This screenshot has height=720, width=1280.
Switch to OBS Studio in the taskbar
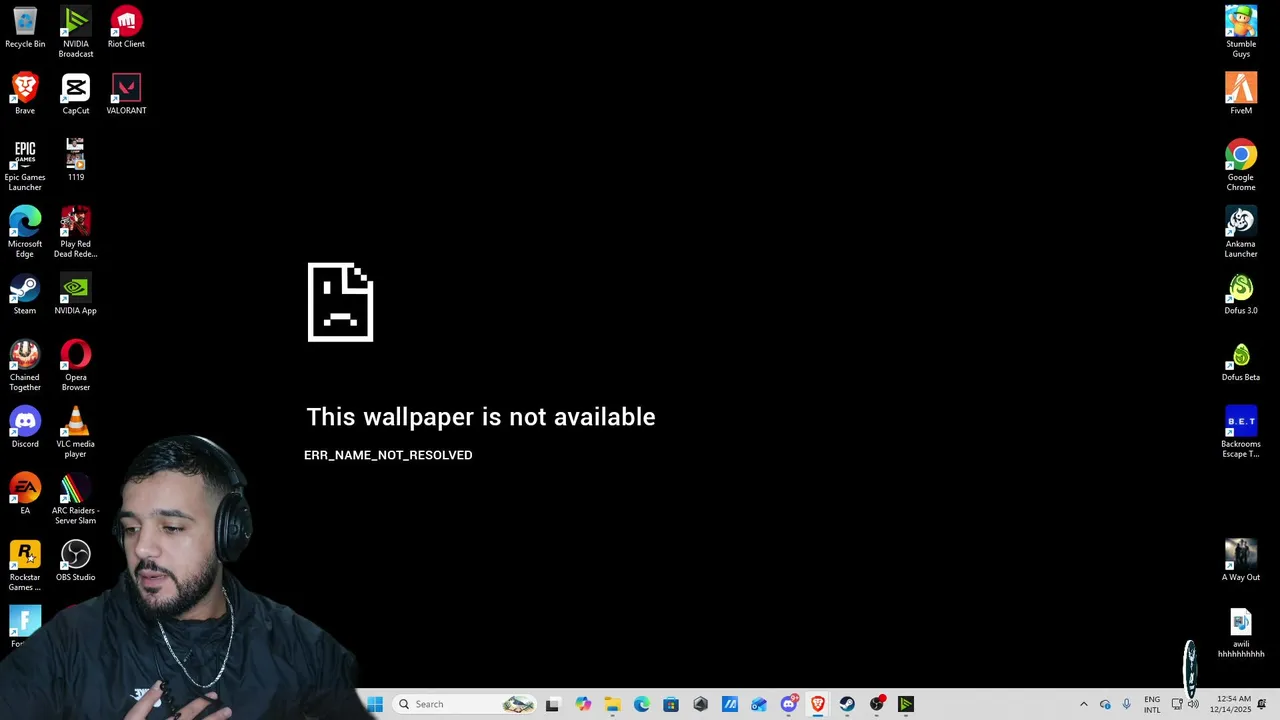point(877,704)
